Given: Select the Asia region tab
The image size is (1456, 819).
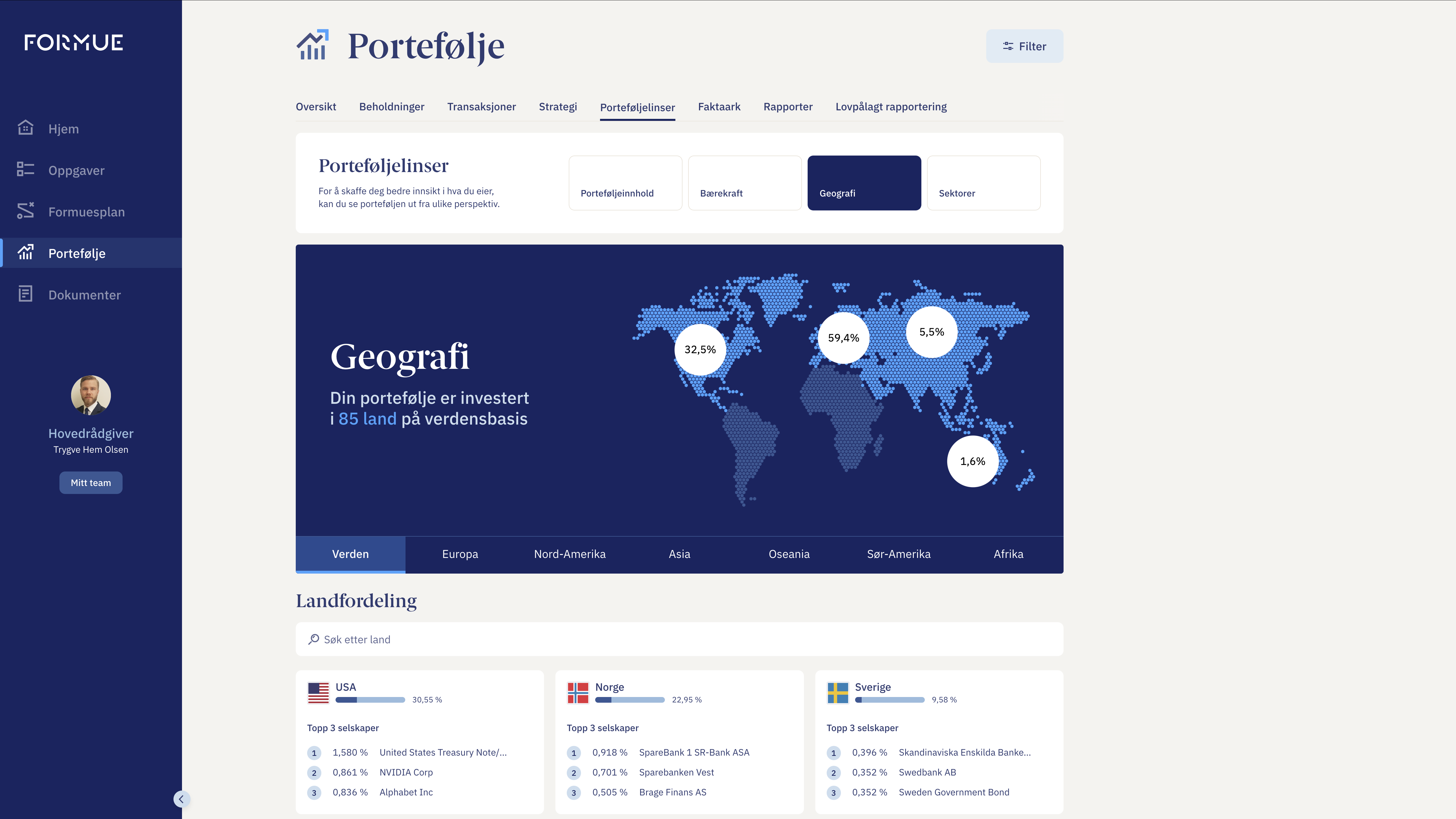Looking at the screenshot, I should coord(679,555).
